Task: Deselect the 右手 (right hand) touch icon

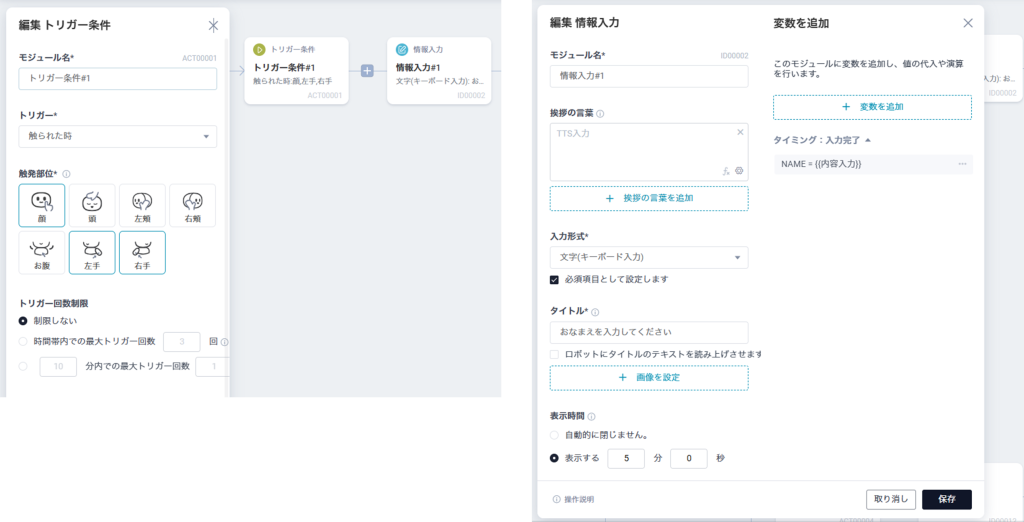Action: [x=142, y=253]
